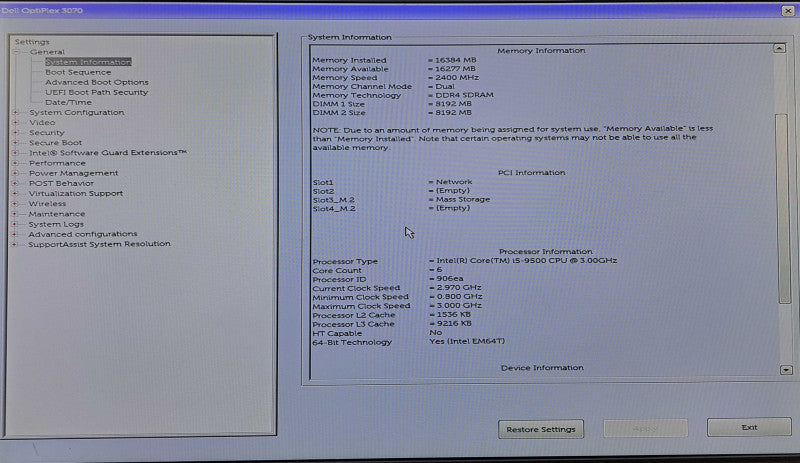Click the PCI Information heading
The image size is (800, 463).
coord(531,173)
